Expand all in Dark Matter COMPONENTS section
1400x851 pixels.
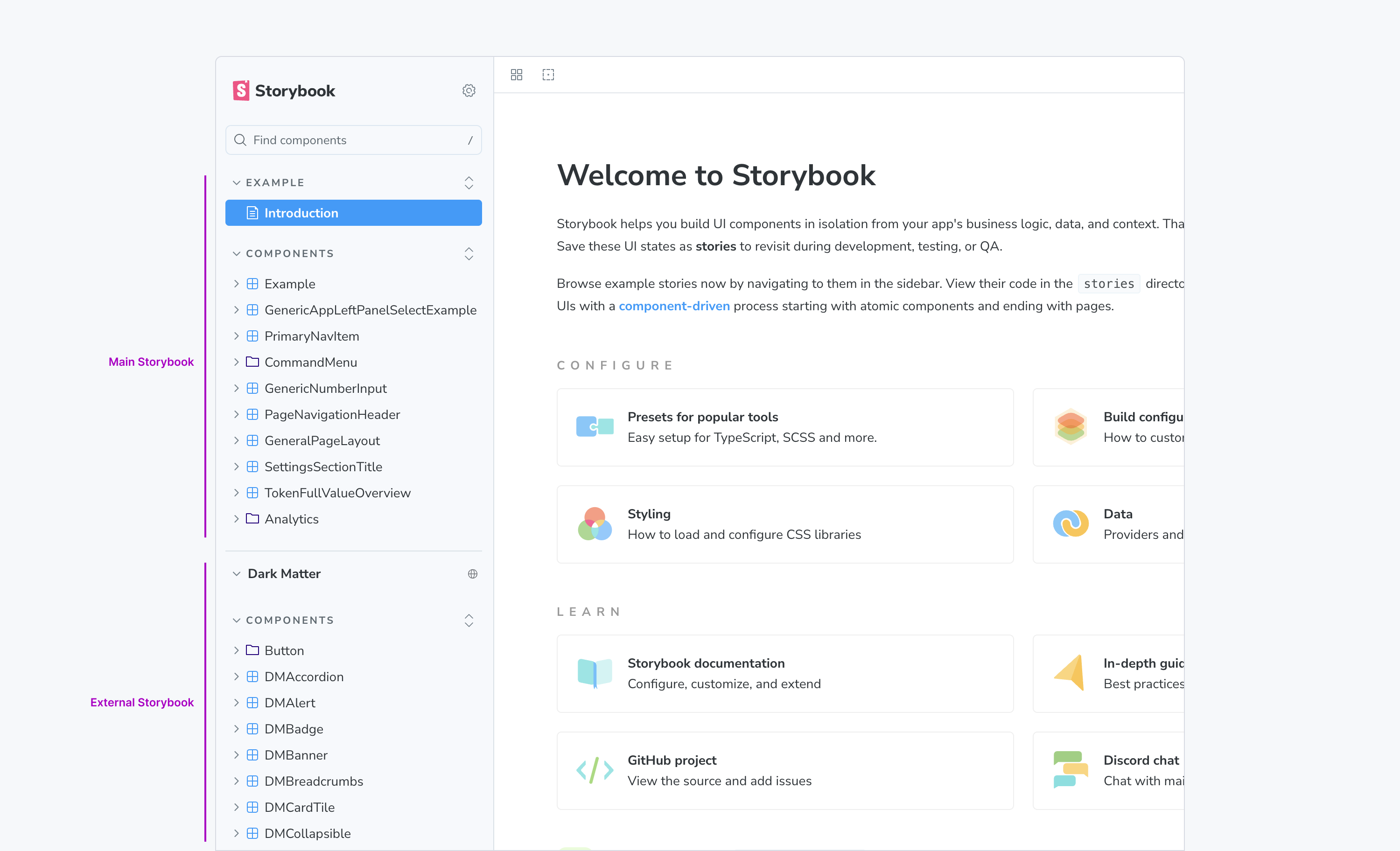[469, 621]
